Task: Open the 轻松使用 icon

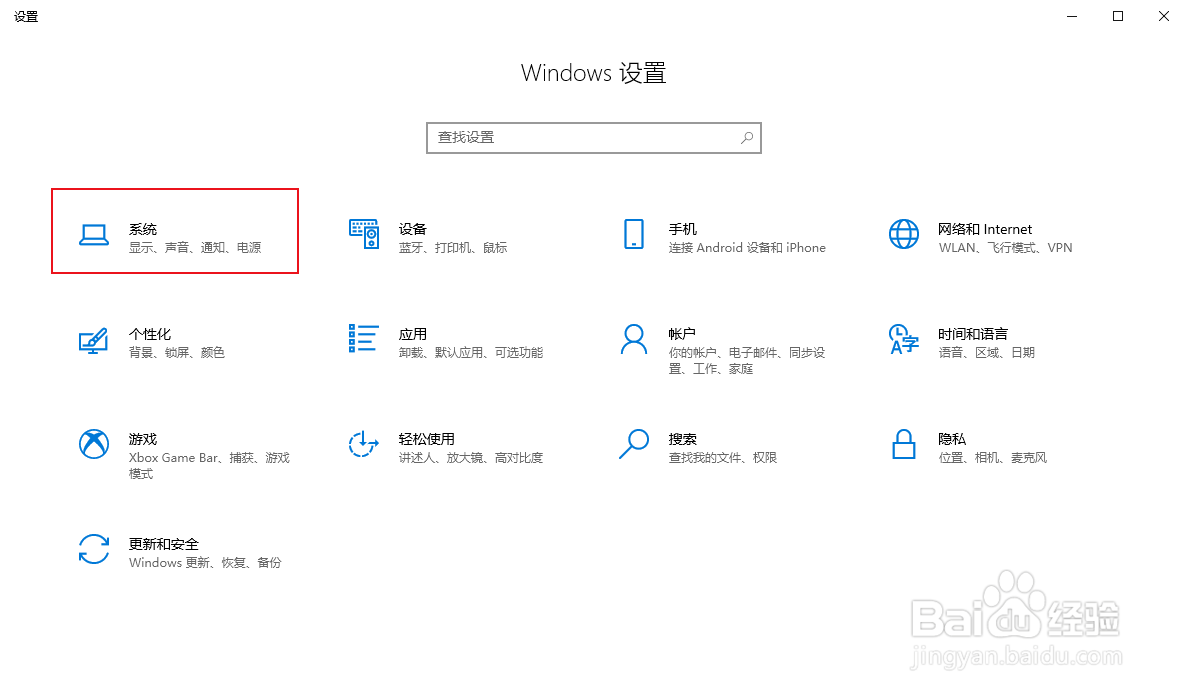Action: 363,444
